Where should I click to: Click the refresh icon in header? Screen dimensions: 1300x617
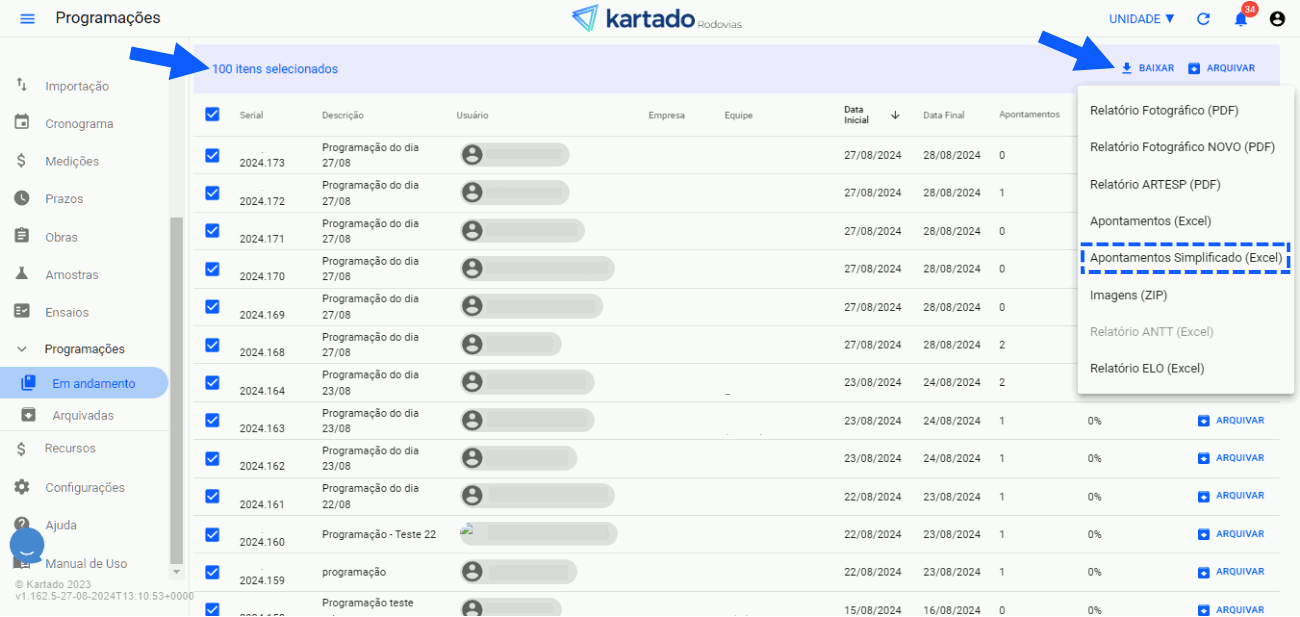[x=1203, y=19]
